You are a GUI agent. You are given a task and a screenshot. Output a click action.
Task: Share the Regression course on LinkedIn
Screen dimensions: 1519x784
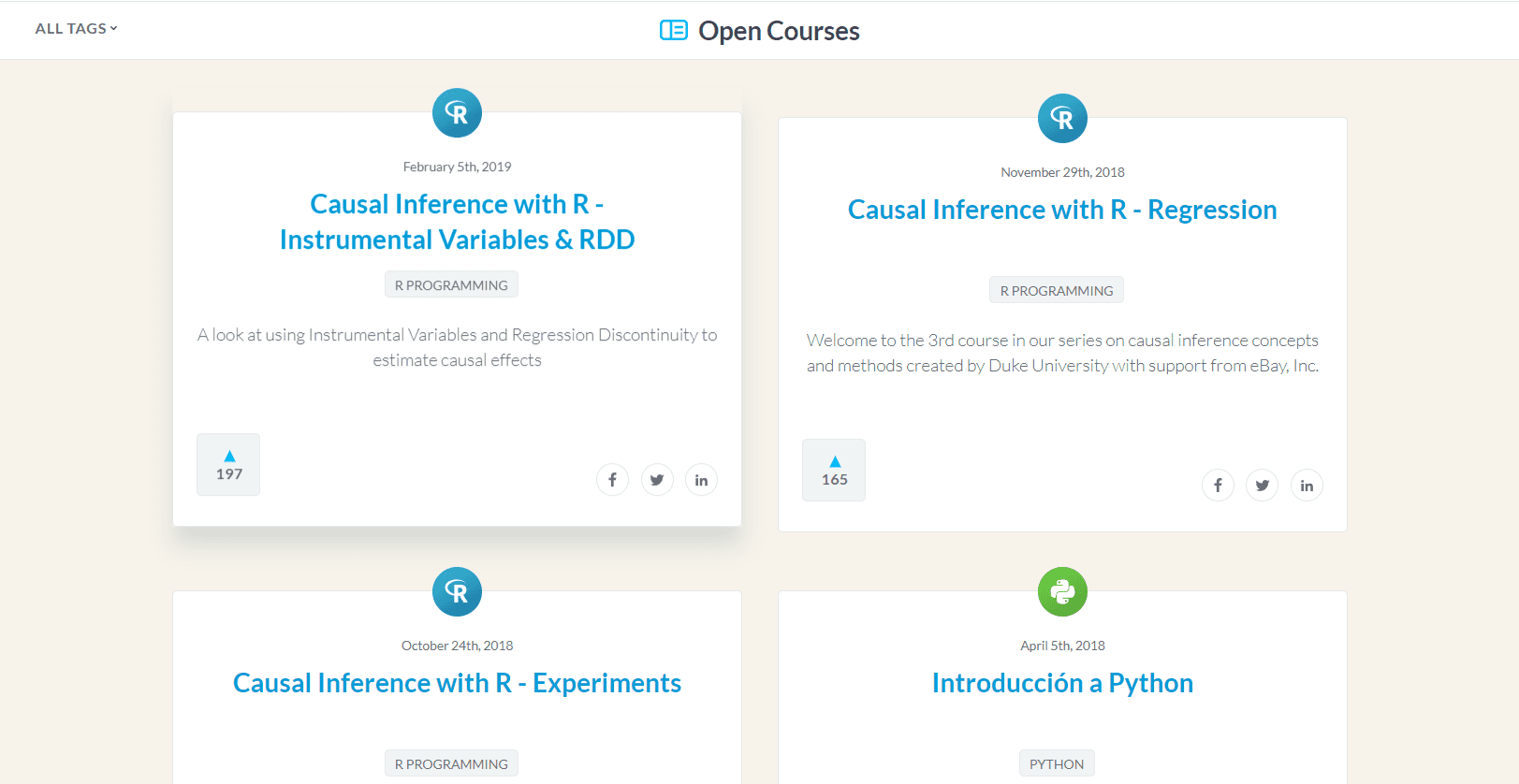coord(1307,485)
